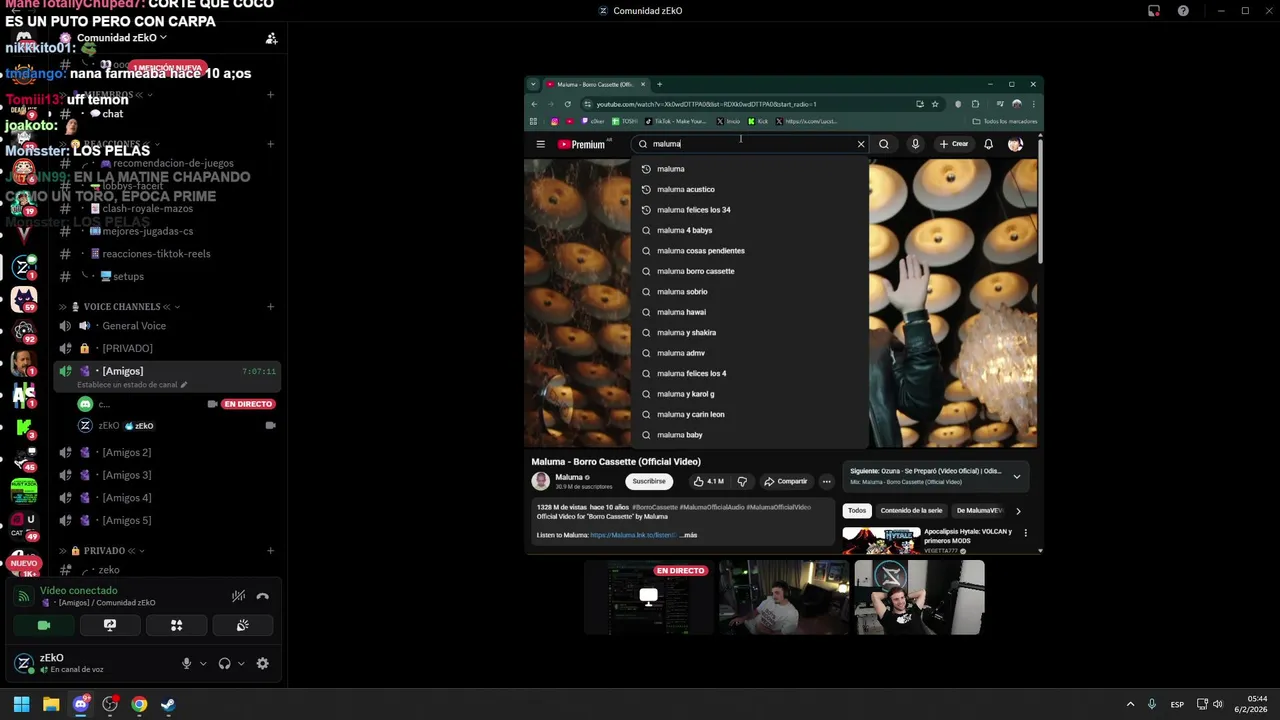The image size is (1280, 720).
Task: Open the YouTube account avatar menu
Action: coord(1015,144)
